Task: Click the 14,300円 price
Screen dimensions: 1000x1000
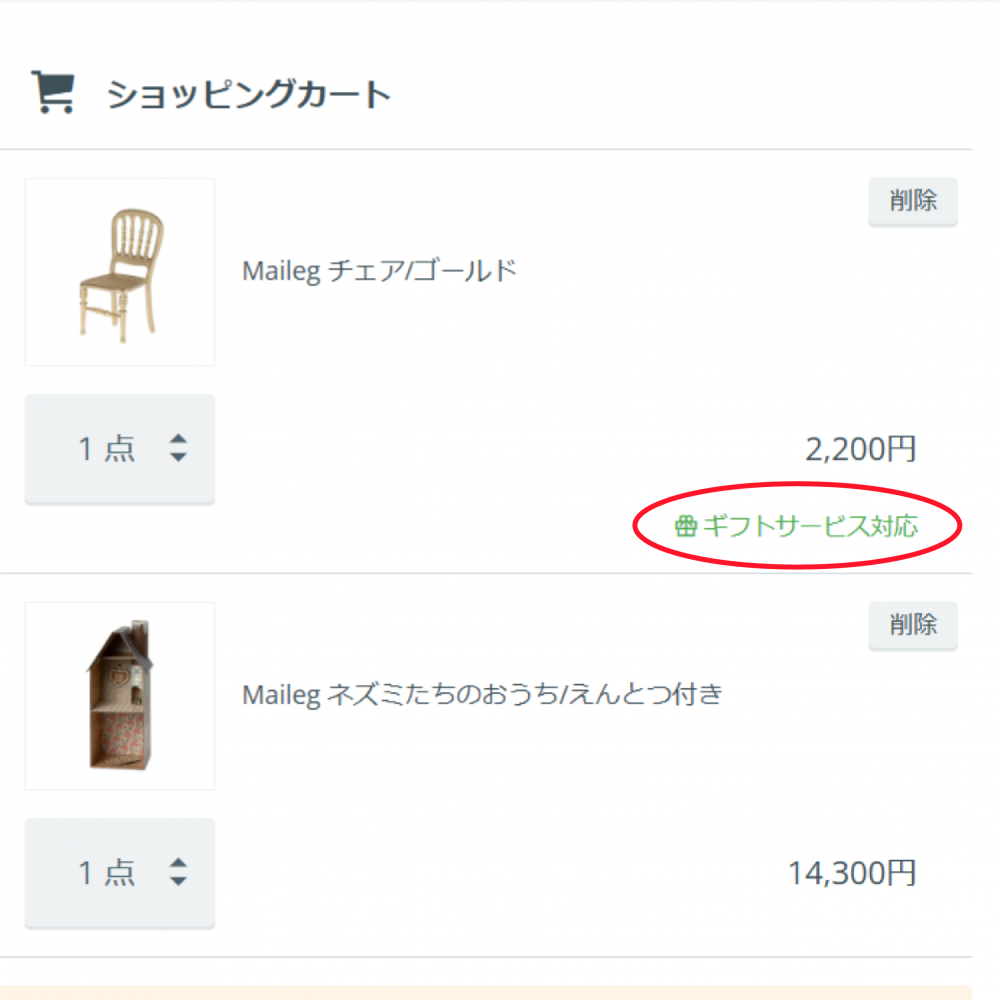Action: click(x=852, y=874)
